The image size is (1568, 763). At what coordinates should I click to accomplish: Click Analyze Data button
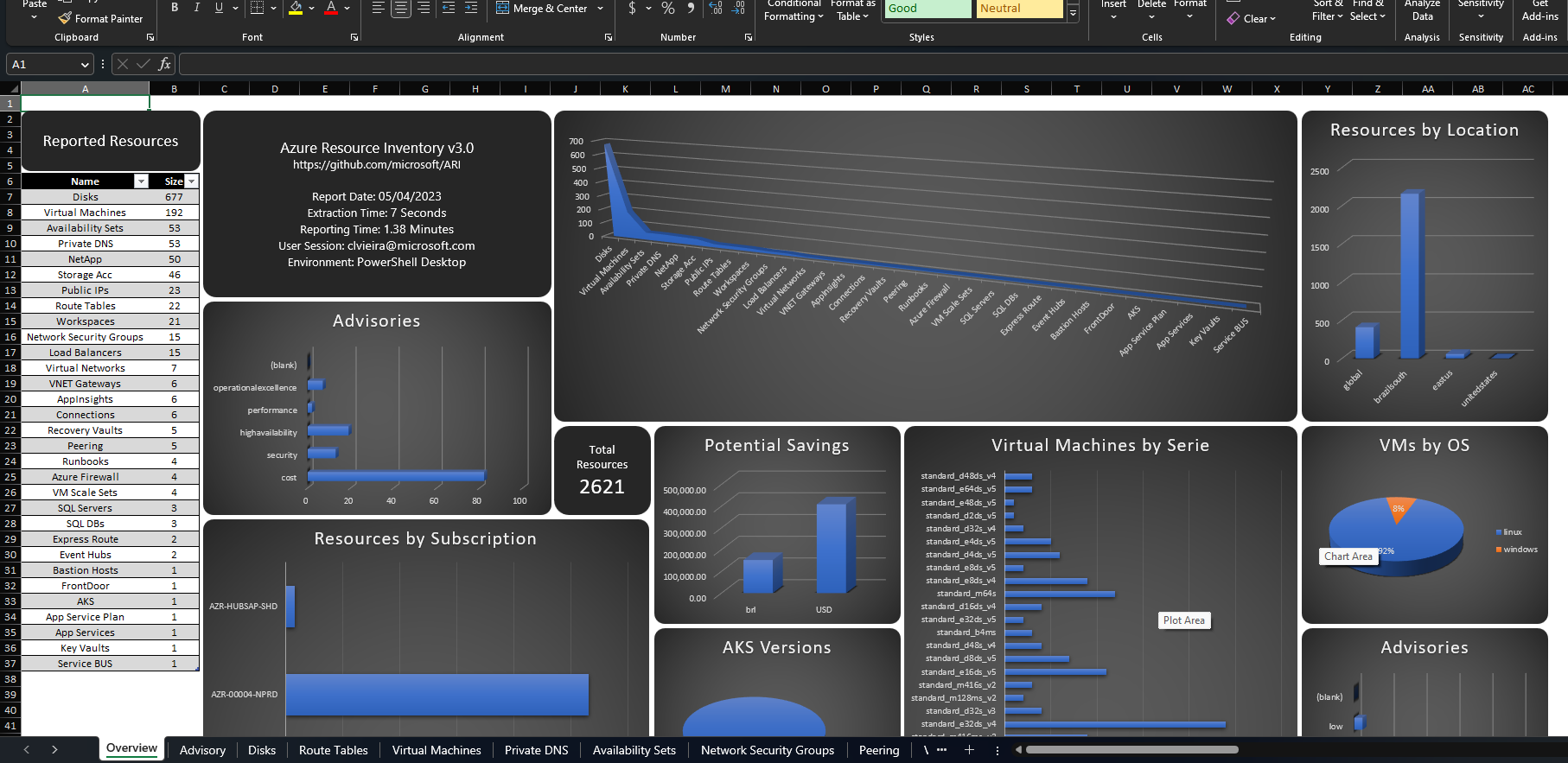coord(1422,10)
